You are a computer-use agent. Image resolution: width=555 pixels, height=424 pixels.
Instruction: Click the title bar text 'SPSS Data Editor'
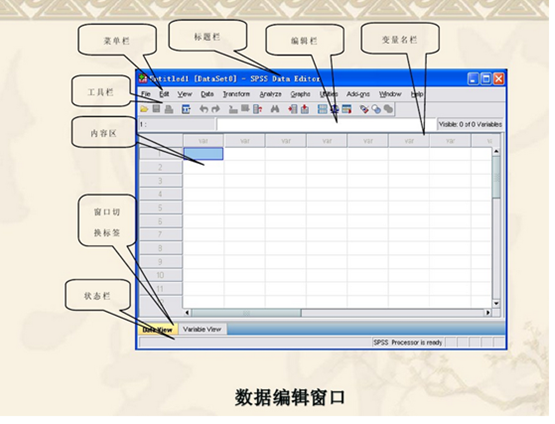pos(285,79)
